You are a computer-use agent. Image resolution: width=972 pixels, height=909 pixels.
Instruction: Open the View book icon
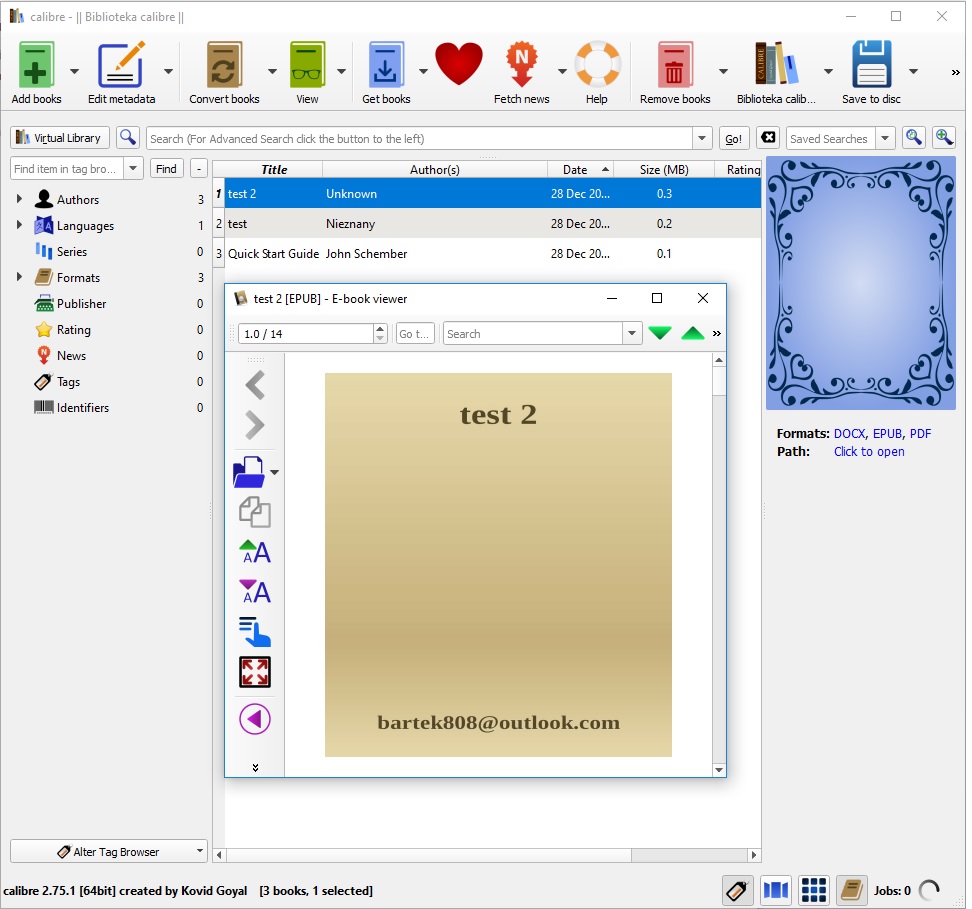coord(307,65)
